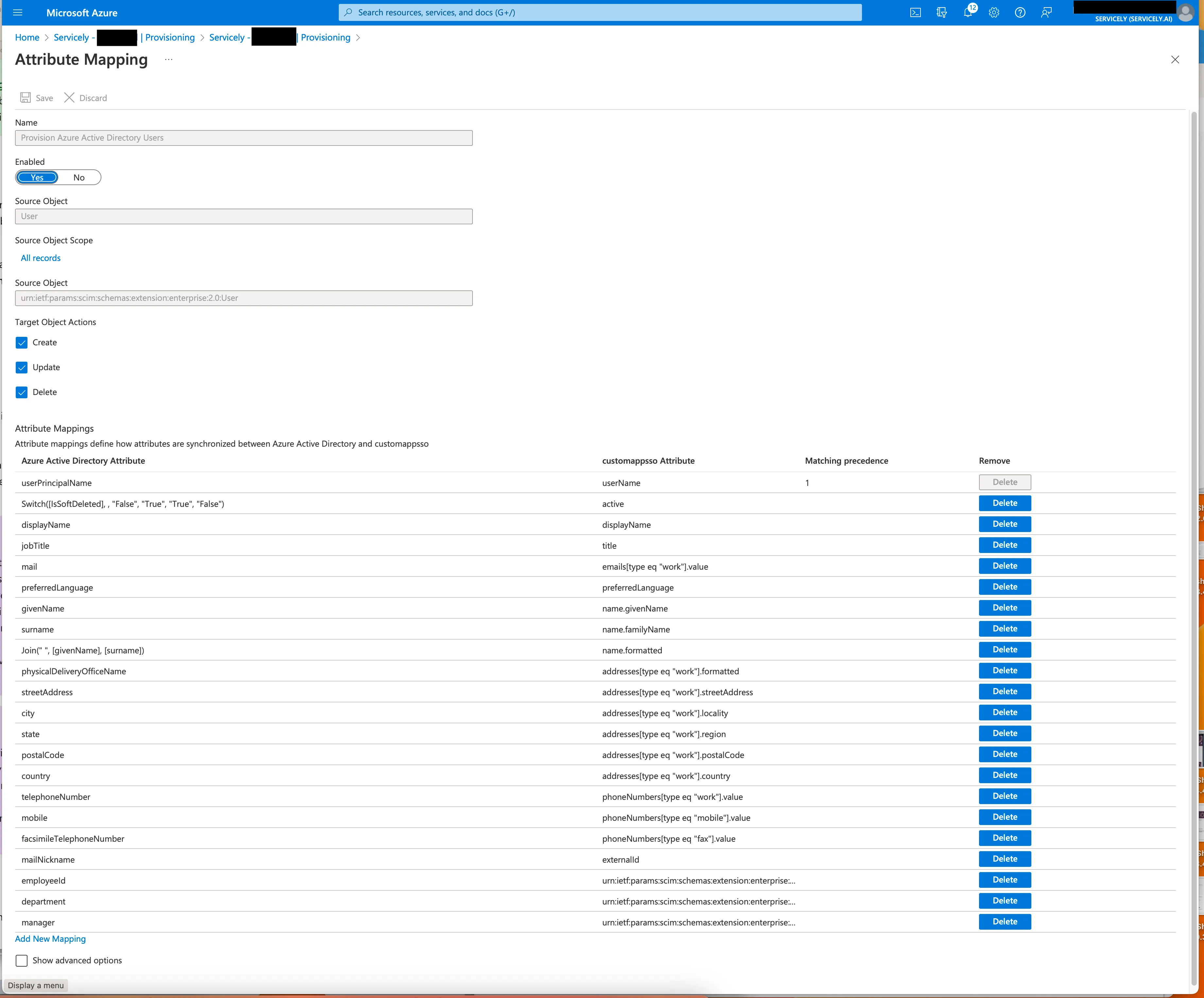Image resolution: width=1204 pixels, height=998 pixels.
Task: Delete the surname mapping
Action: [1005, 629]
